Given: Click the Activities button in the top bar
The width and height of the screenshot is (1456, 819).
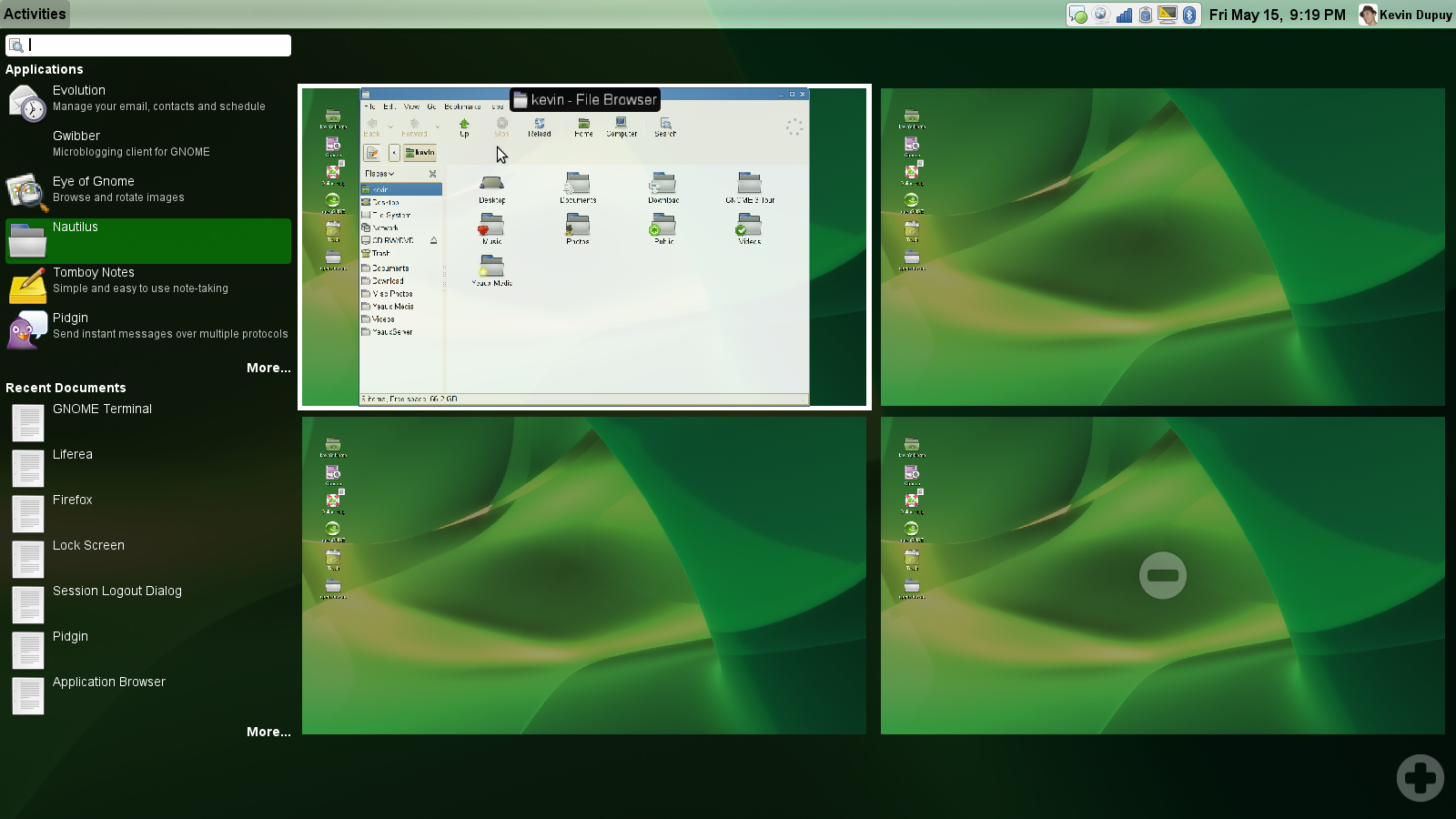Looking at the screenshot, I should tap(35, 13).
